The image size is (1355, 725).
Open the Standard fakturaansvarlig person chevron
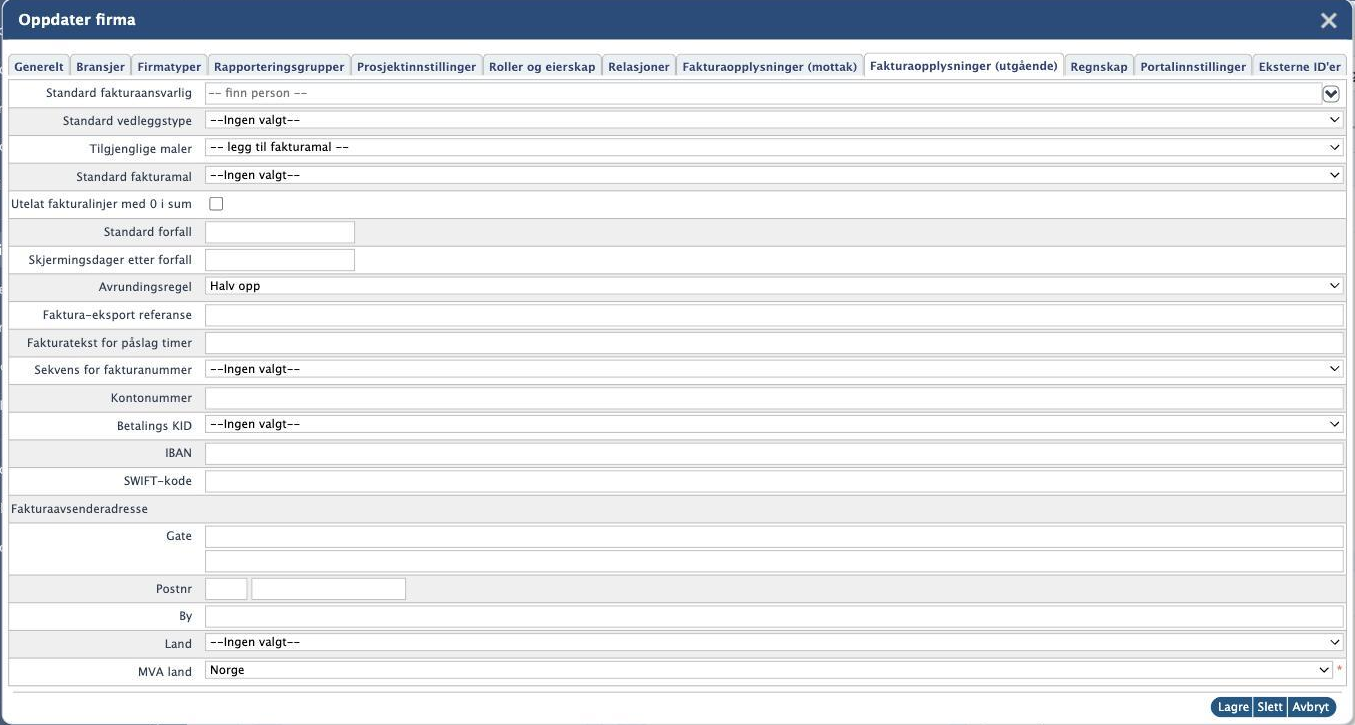click(x=1330, y=93)
